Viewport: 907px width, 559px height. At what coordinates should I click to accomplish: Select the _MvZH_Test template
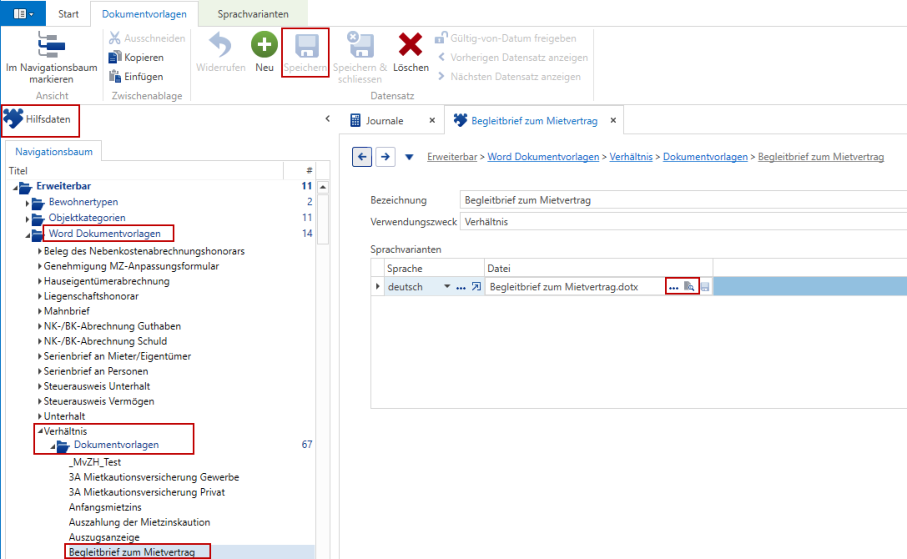(x=95, y=462)
